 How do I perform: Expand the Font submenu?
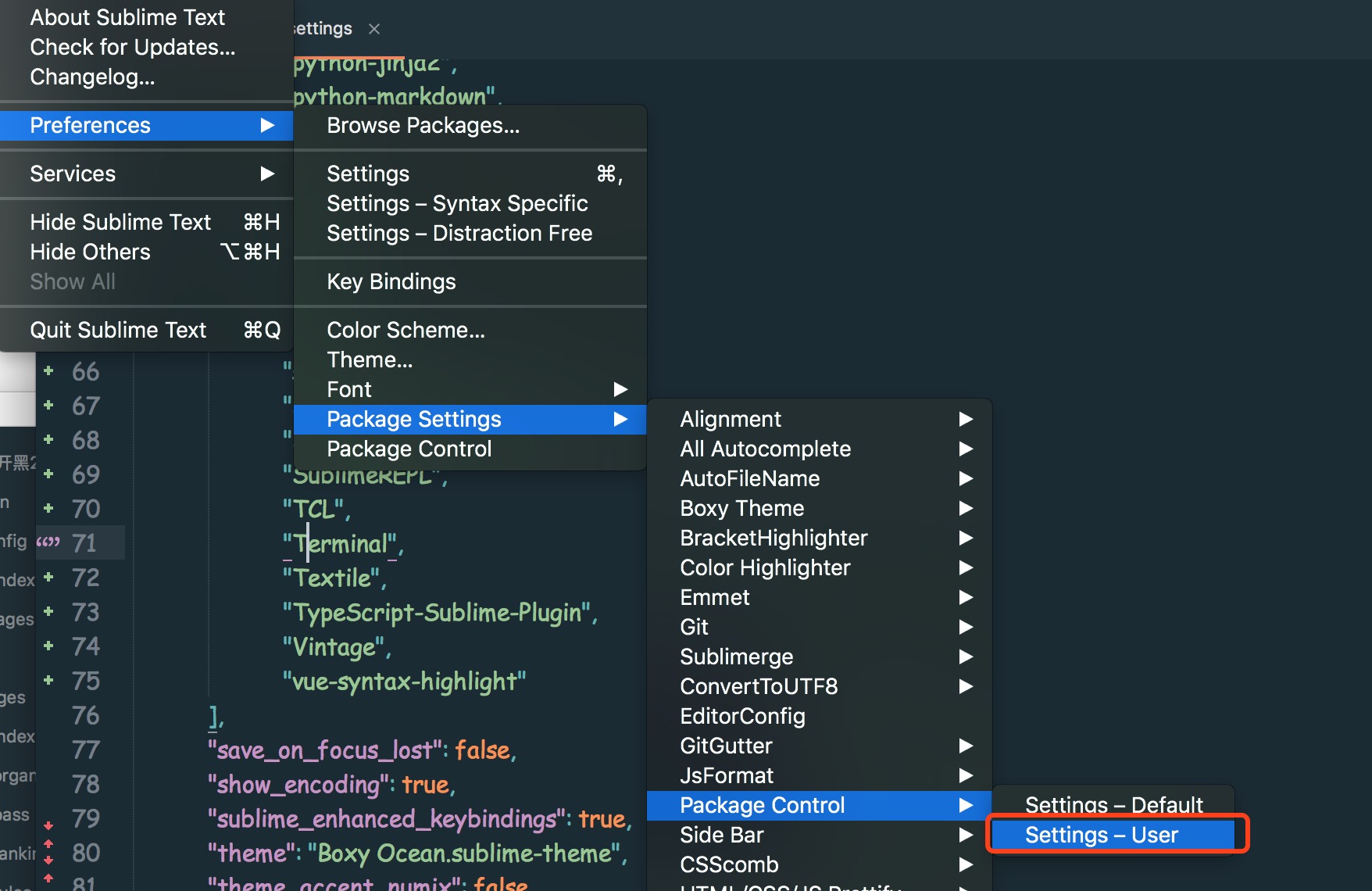coord(470,389)
